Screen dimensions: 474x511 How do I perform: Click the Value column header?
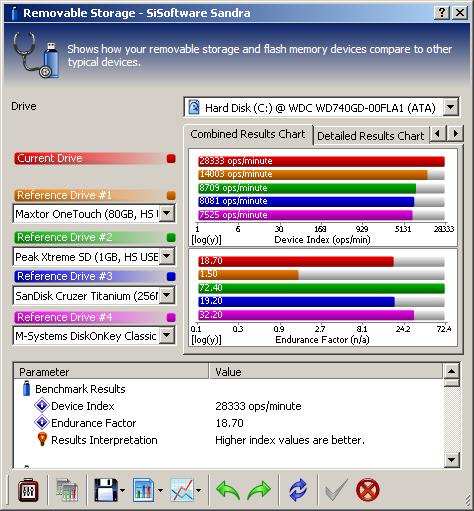pos(326,372)
